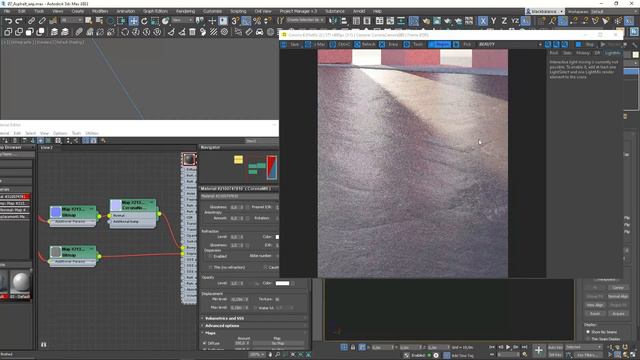Switch to the History tab in frame buffer
The height and width of the screenshot is (360, 640).
[583, 53]
